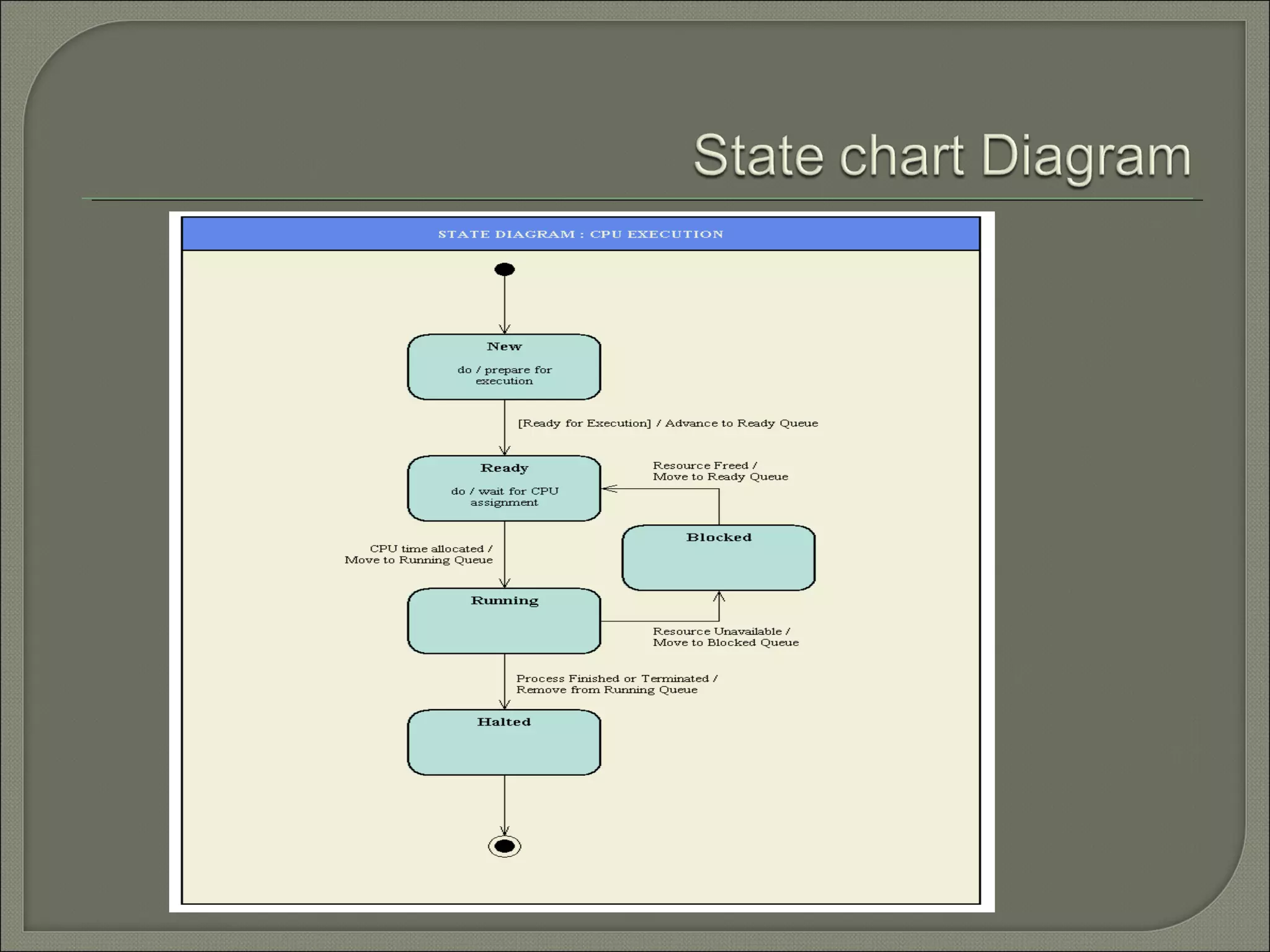Click the initial state black dot
The width and height of the screenshot is (1270, 952).
pyautogui.click(x=504, y=270)
